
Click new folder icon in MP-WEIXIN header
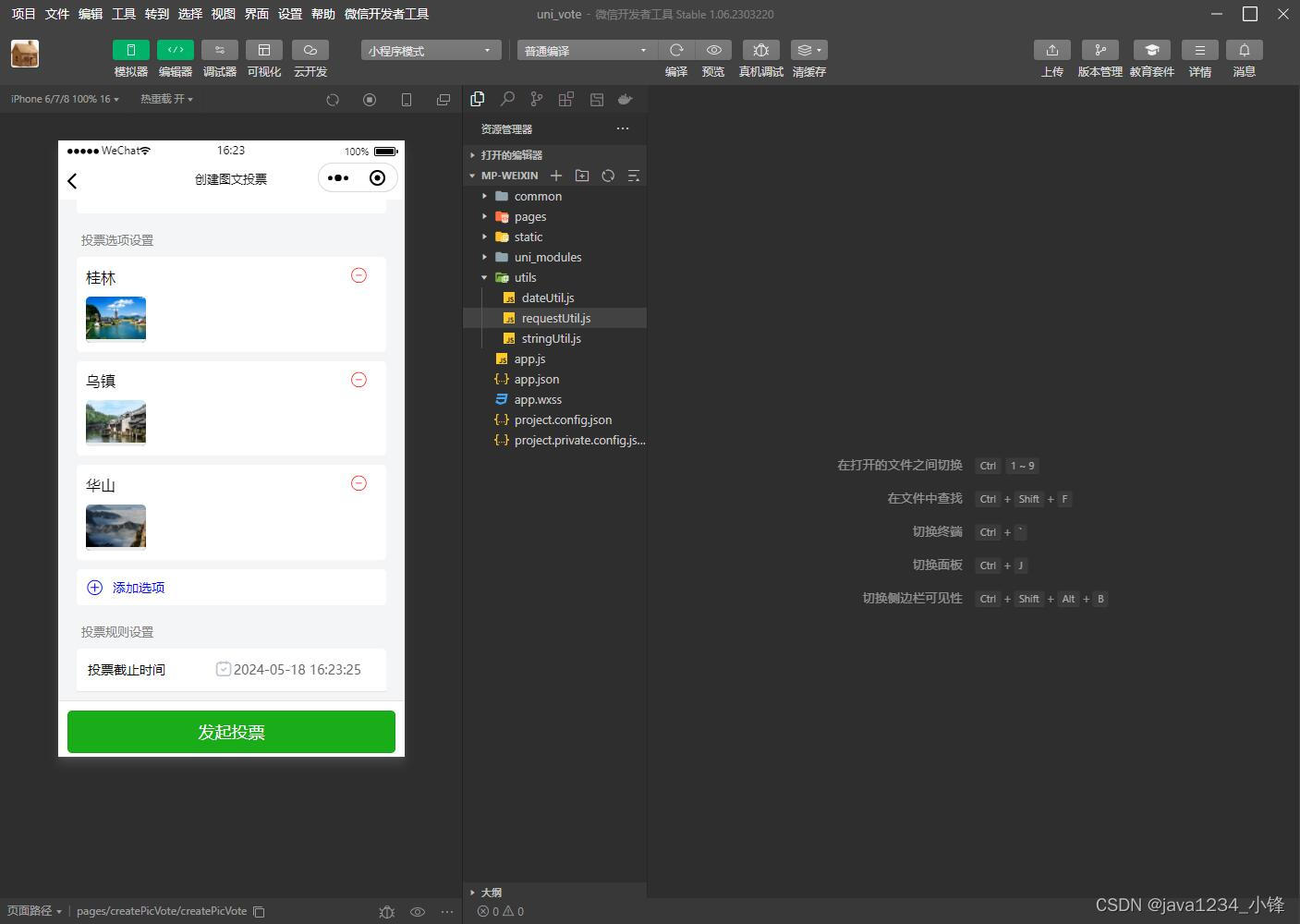pos(582,176)
